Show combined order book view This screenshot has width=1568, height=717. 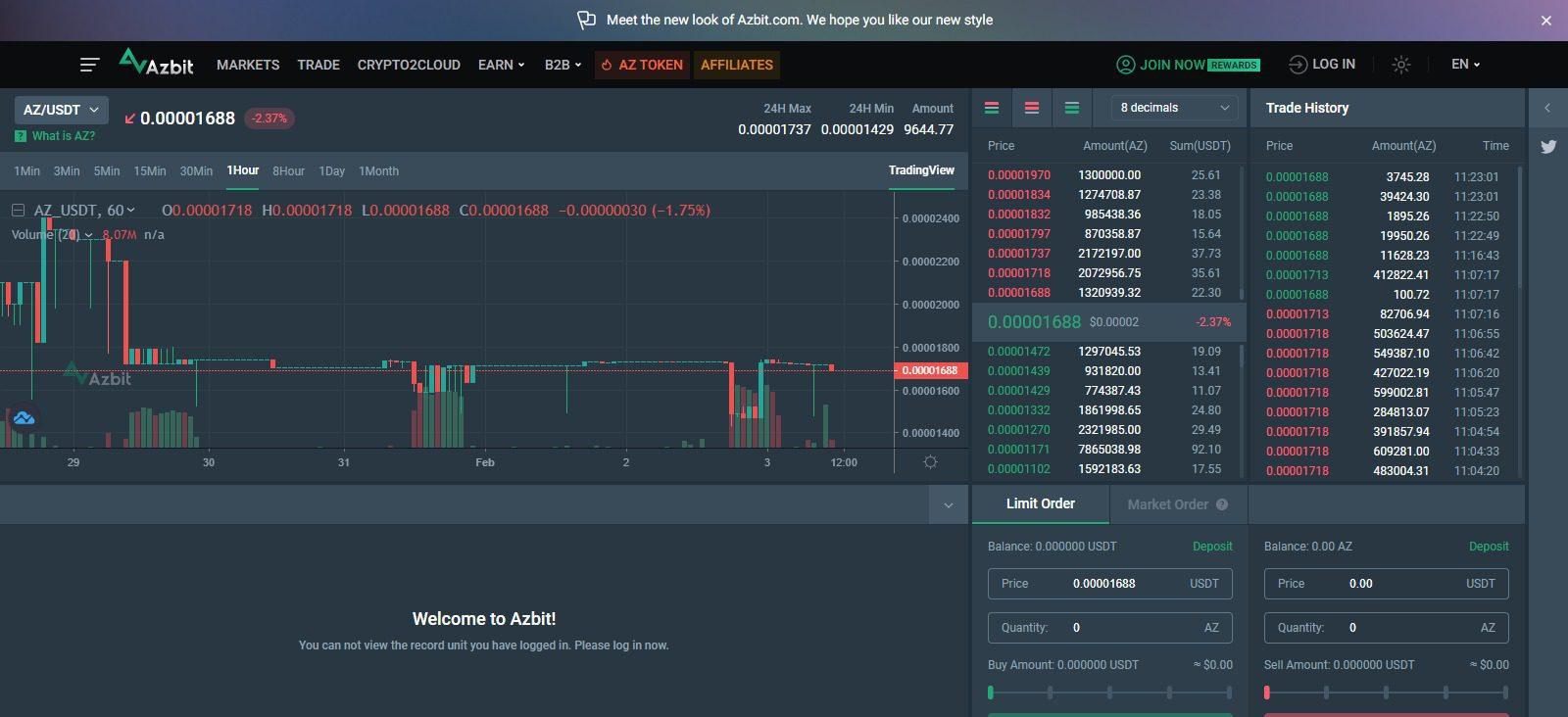(992, 108)
